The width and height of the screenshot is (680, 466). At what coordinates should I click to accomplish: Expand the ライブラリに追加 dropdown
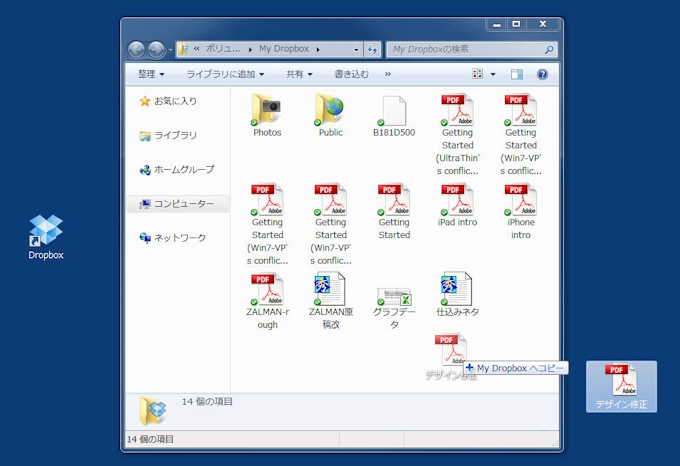[x=225, y=74]
